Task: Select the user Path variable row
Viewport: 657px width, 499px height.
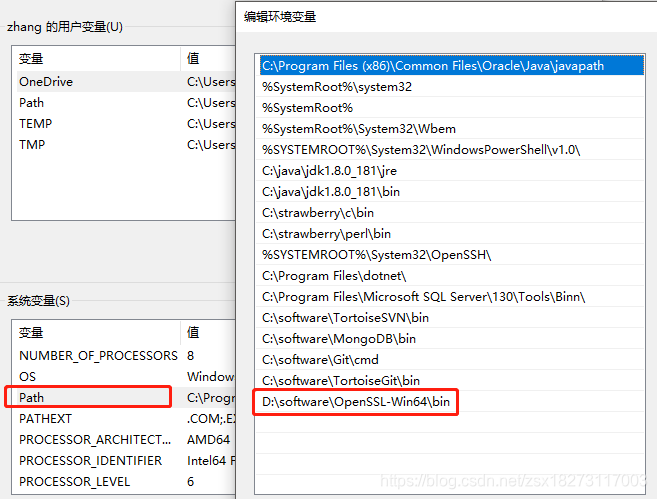Action: click(x=126, y=103)
